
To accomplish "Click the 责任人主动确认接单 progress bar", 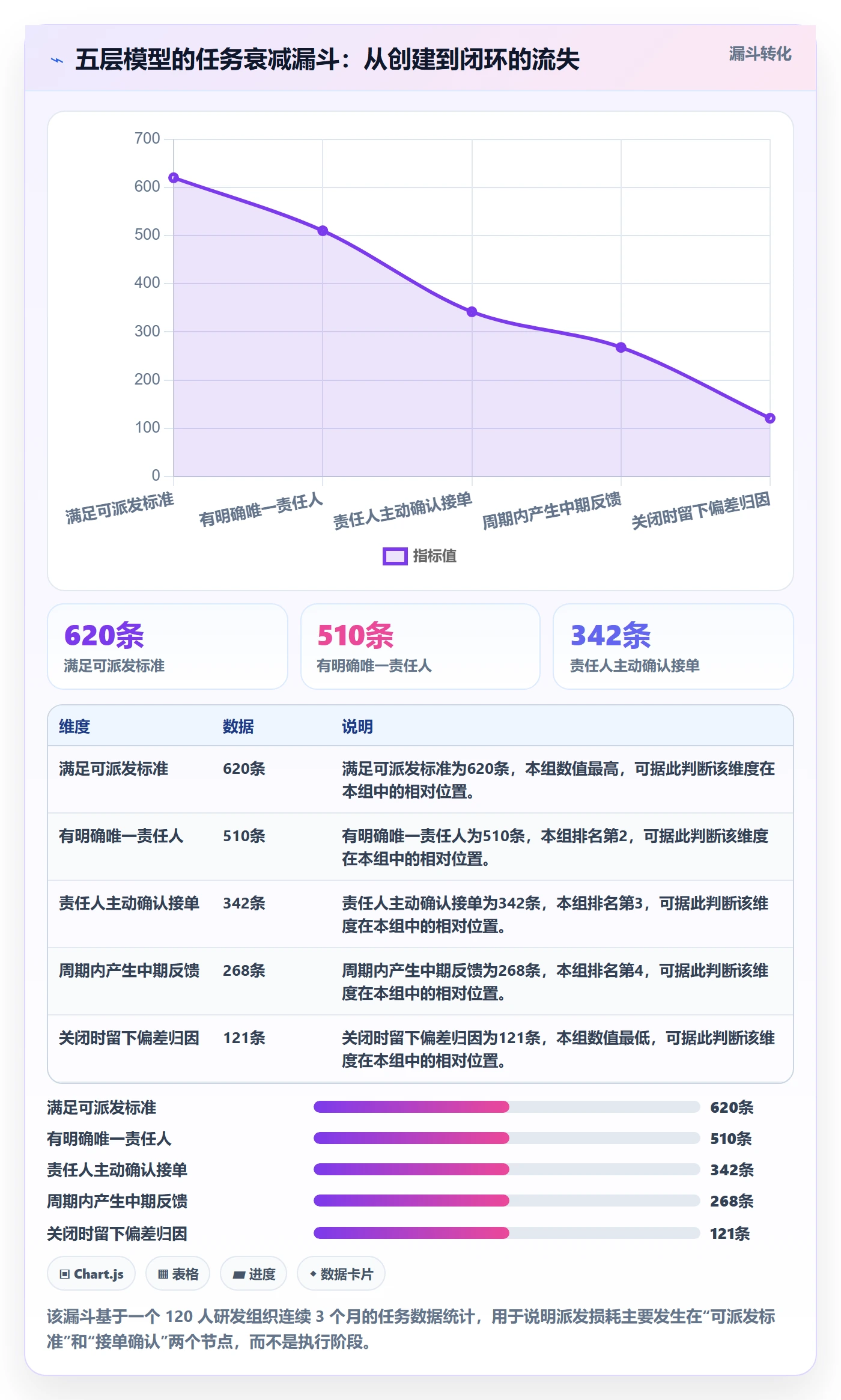I will tap(507, 1169).
